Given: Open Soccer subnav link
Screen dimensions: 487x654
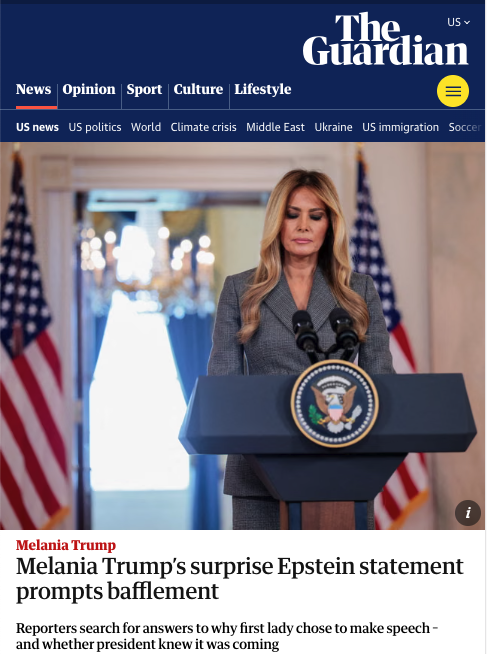Looking at the screenshot, I should (x=465, y=127).
